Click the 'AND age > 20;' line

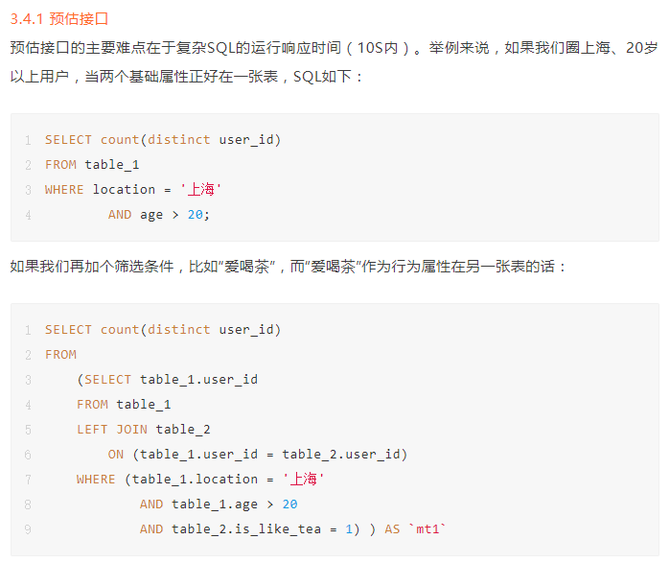[x=159, y=215]
